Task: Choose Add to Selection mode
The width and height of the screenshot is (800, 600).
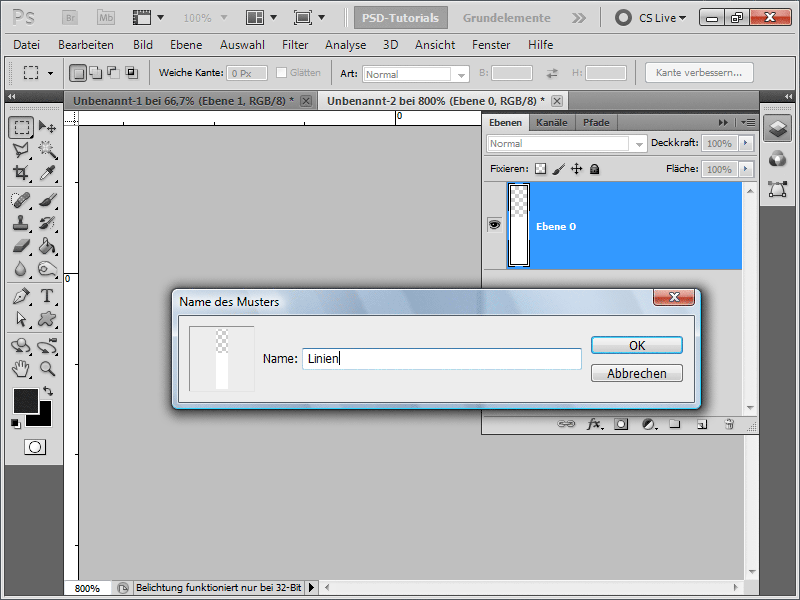Action: 95,73
